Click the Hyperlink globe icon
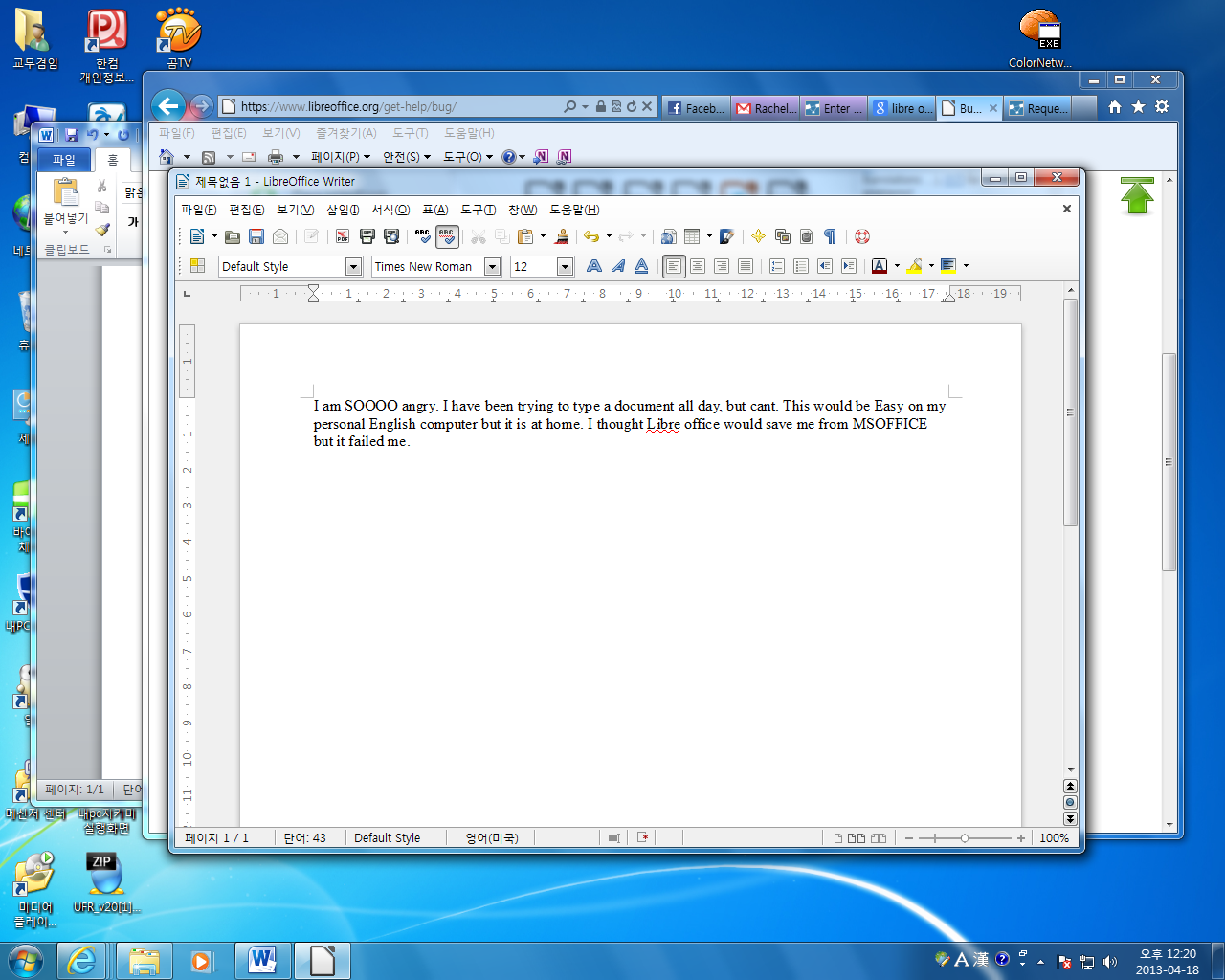 point(668,236)
